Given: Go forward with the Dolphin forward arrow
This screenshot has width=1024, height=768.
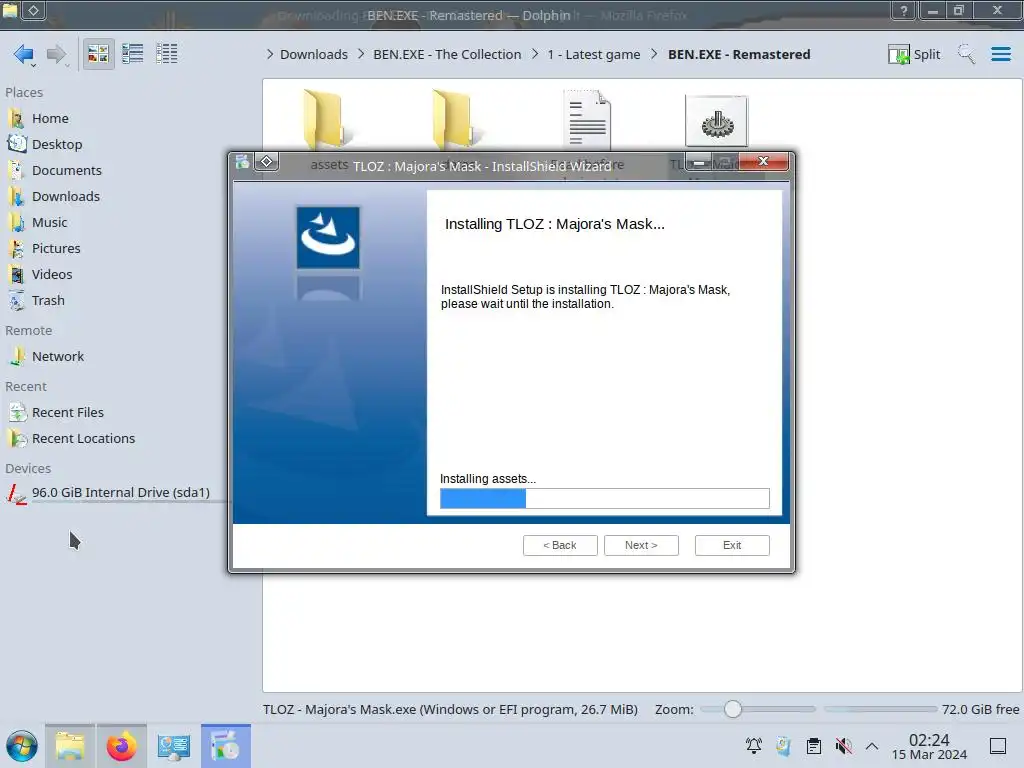Looking at the screenshot, I should coord(56,54).
